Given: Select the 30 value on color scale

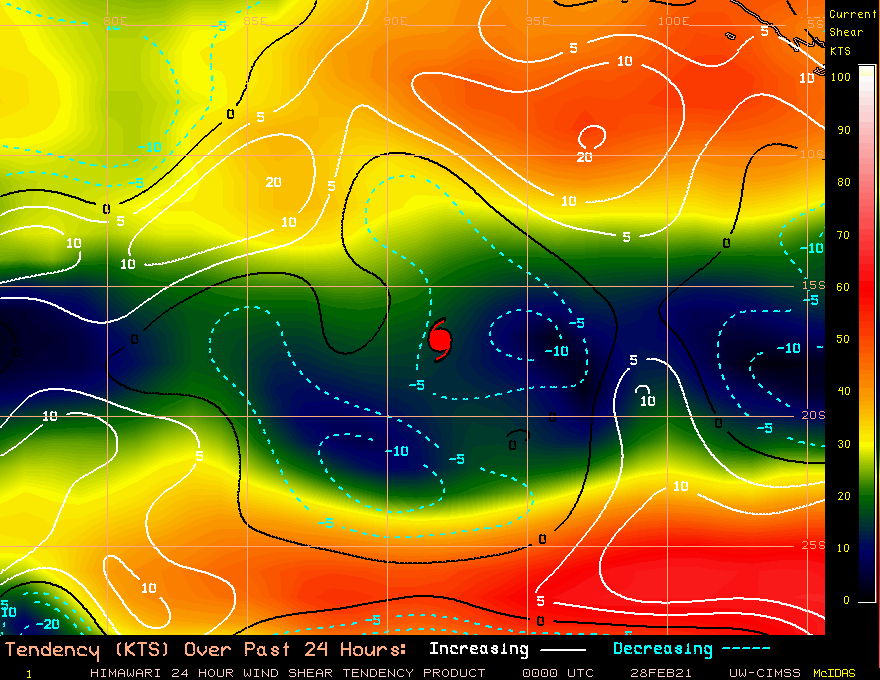Looking at the screenshot, I should [844, 444].
